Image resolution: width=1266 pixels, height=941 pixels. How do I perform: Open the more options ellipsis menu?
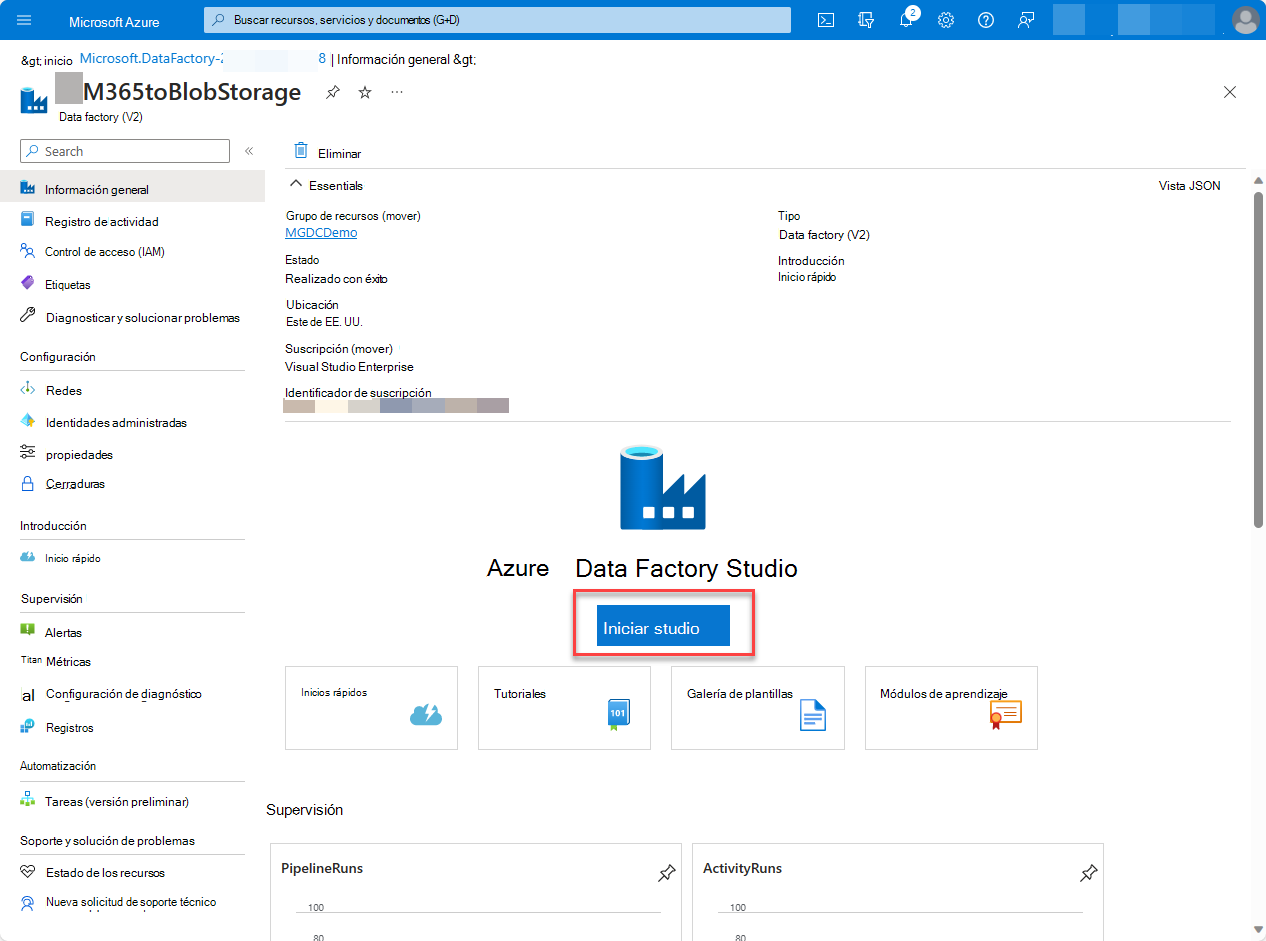point(396,91)
